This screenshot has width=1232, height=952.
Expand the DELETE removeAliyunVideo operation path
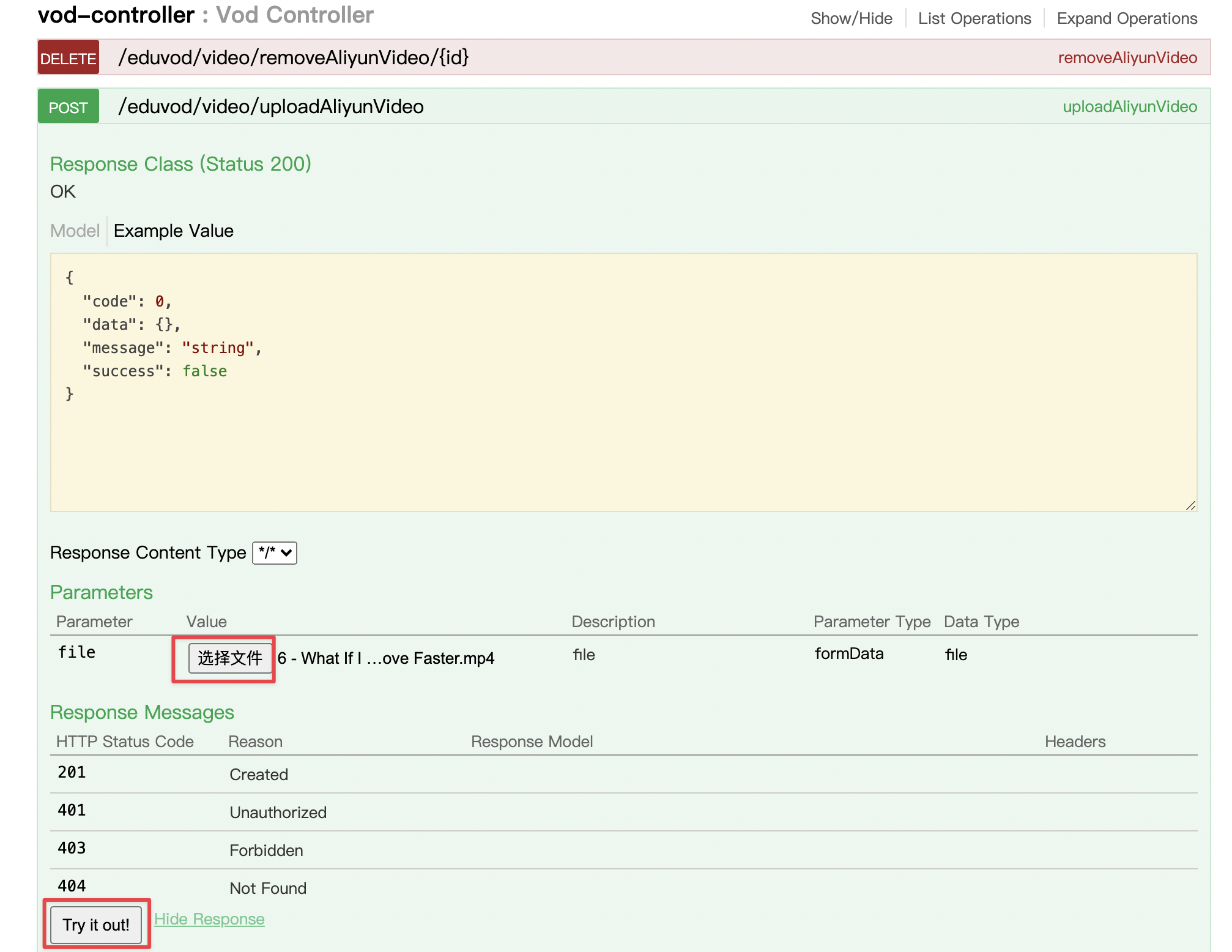[294, 58]
